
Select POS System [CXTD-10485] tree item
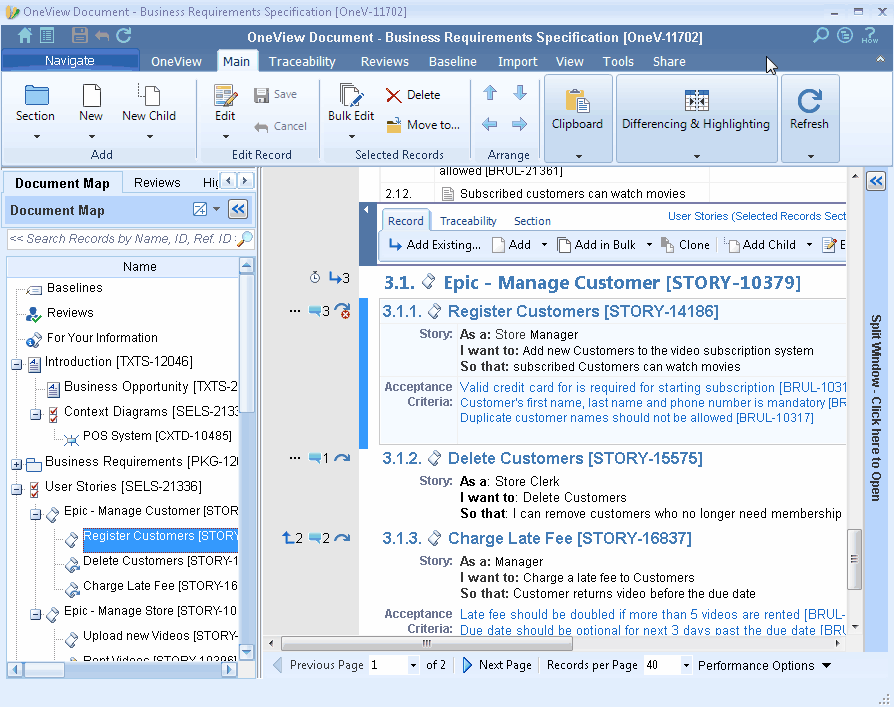(x=157, y=436)
